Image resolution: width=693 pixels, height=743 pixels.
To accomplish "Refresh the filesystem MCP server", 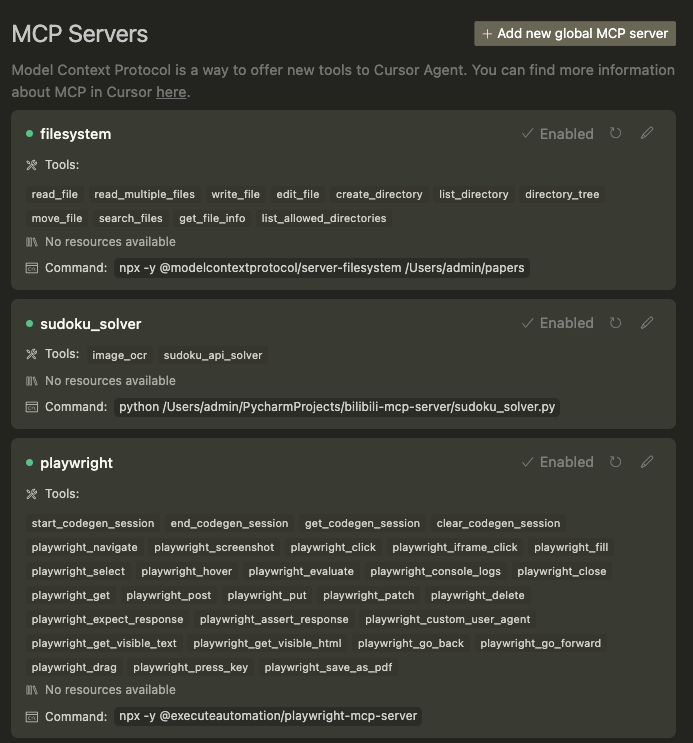I will tap(615, 133).
